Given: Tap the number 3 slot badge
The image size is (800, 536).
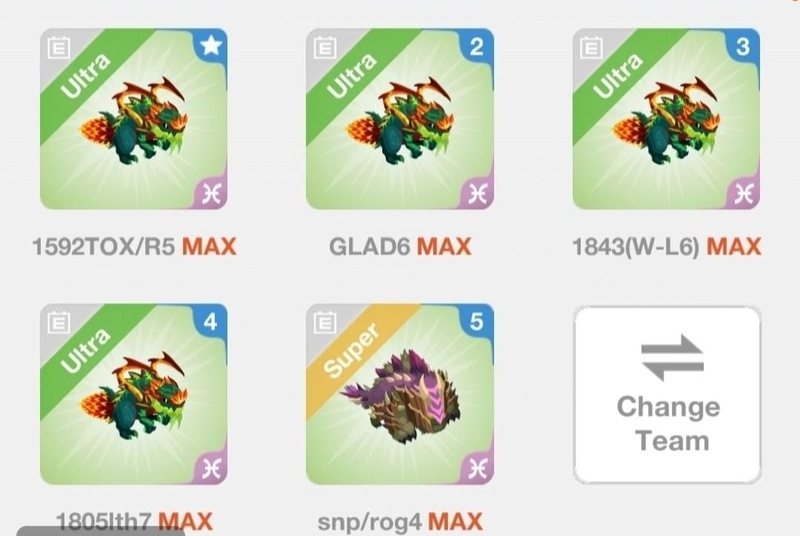Looking at the screenshot, I should coord(743,46).
